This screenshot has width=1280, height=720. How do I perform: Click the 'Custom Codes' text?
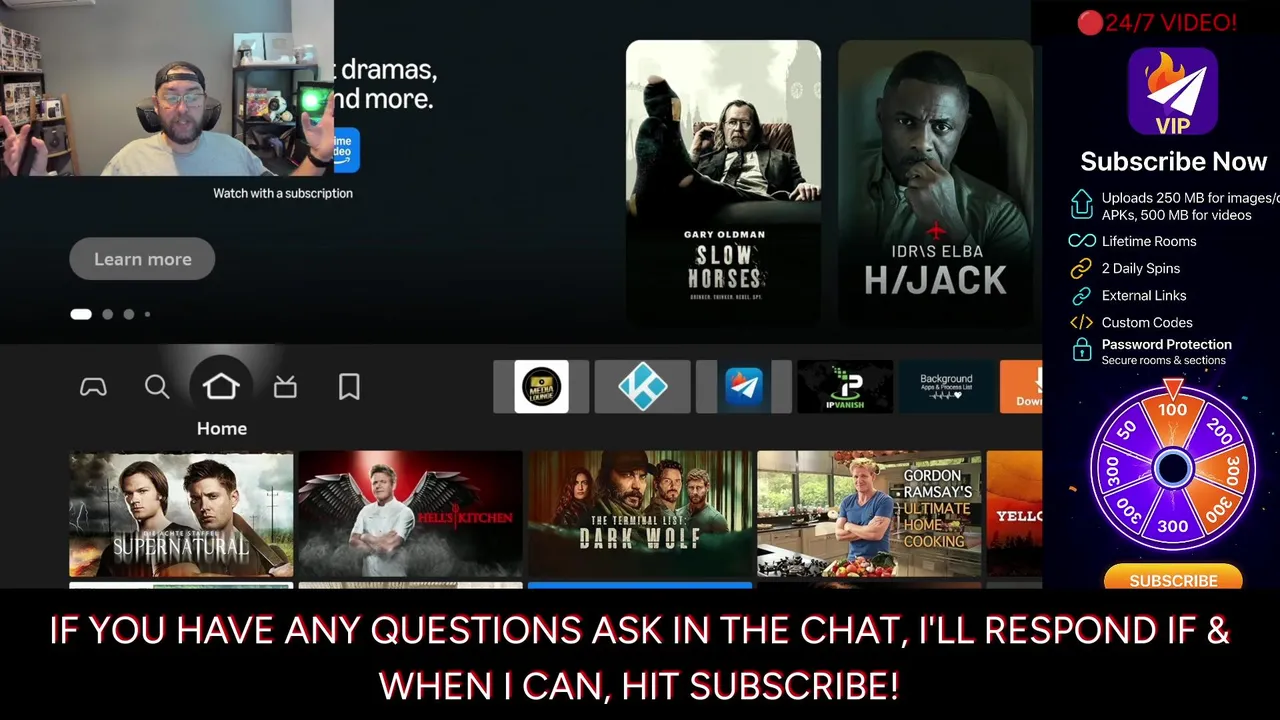[x=1147, y=322]
